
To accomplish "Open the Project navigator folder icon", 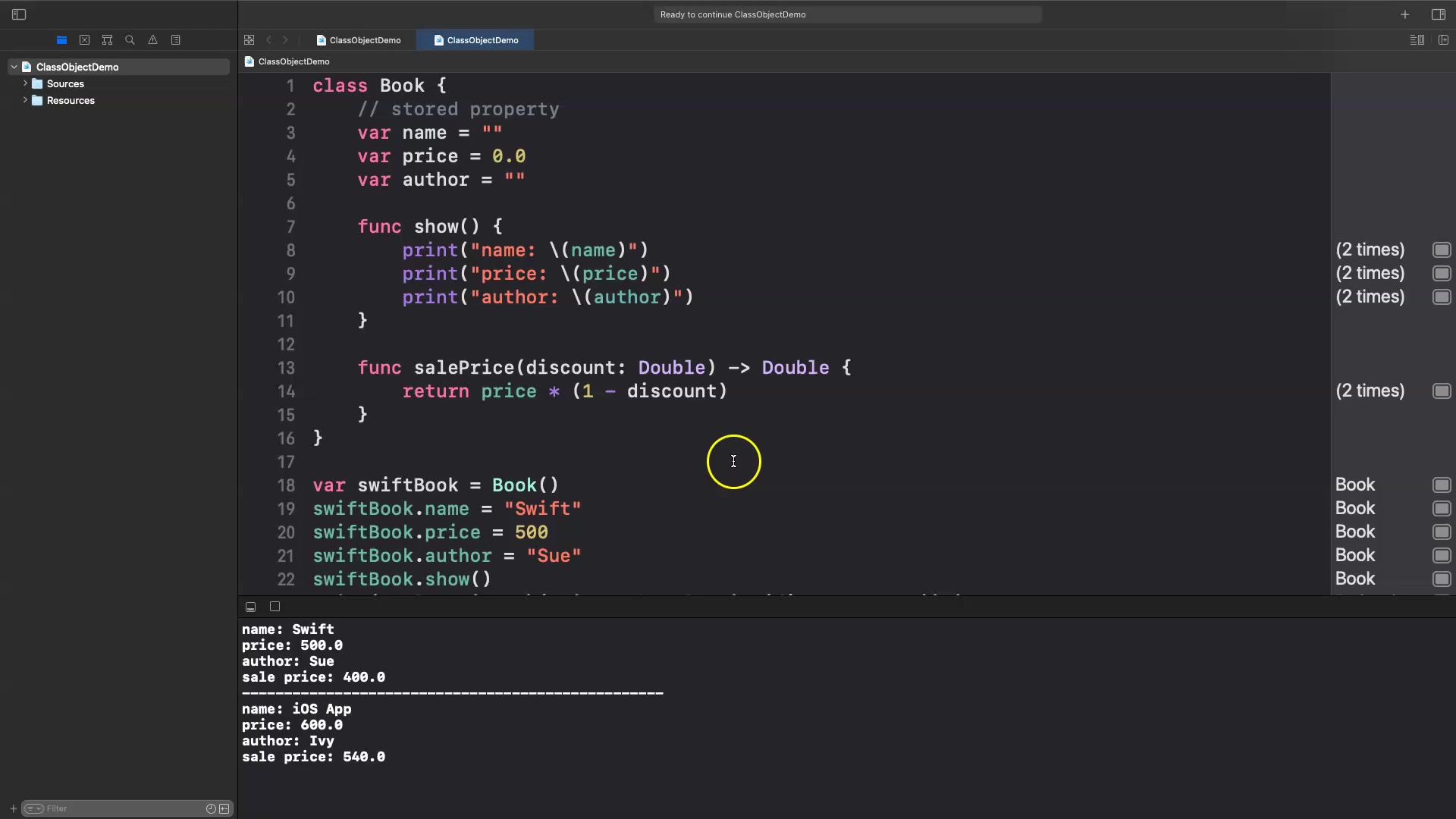I will click(61, 40).
